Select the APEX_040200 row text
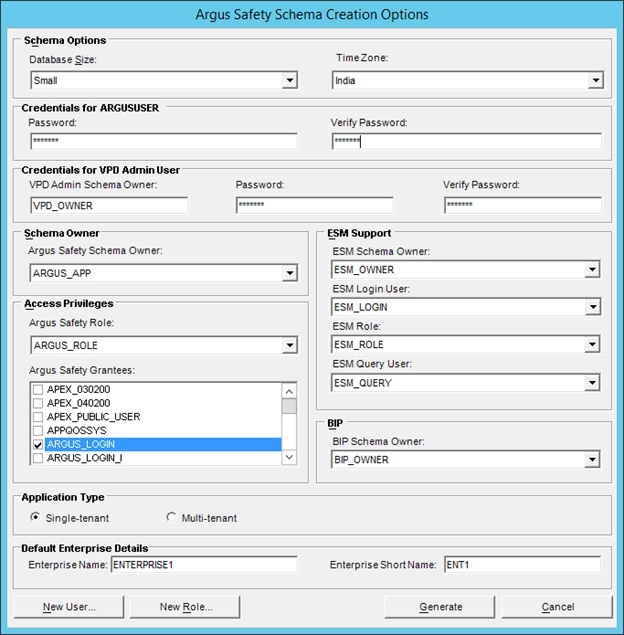The image size is (624, 635). [x=79, y=403]
